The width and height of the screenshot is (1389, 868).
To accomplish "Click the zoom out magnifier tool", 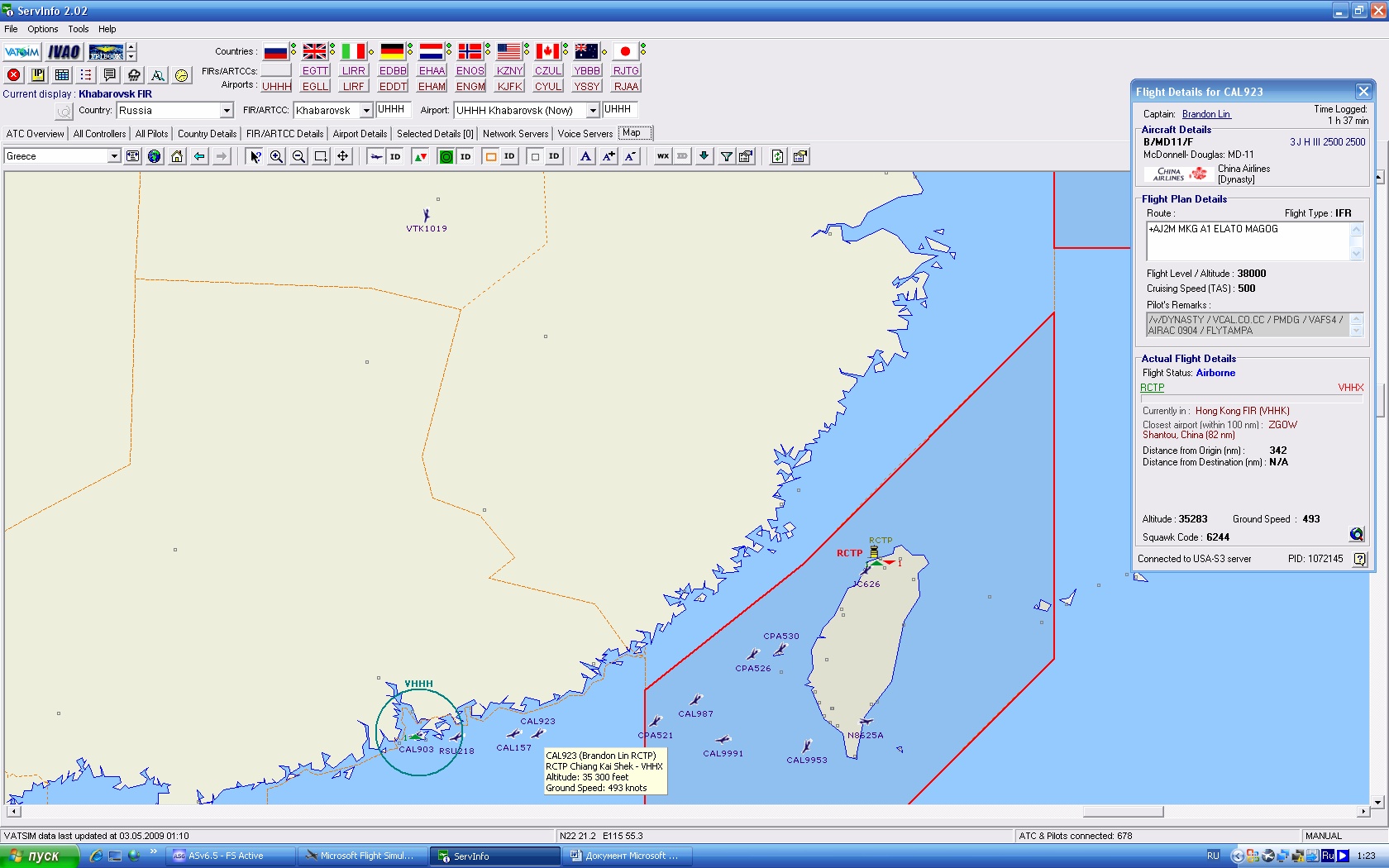I will point(299,156).
